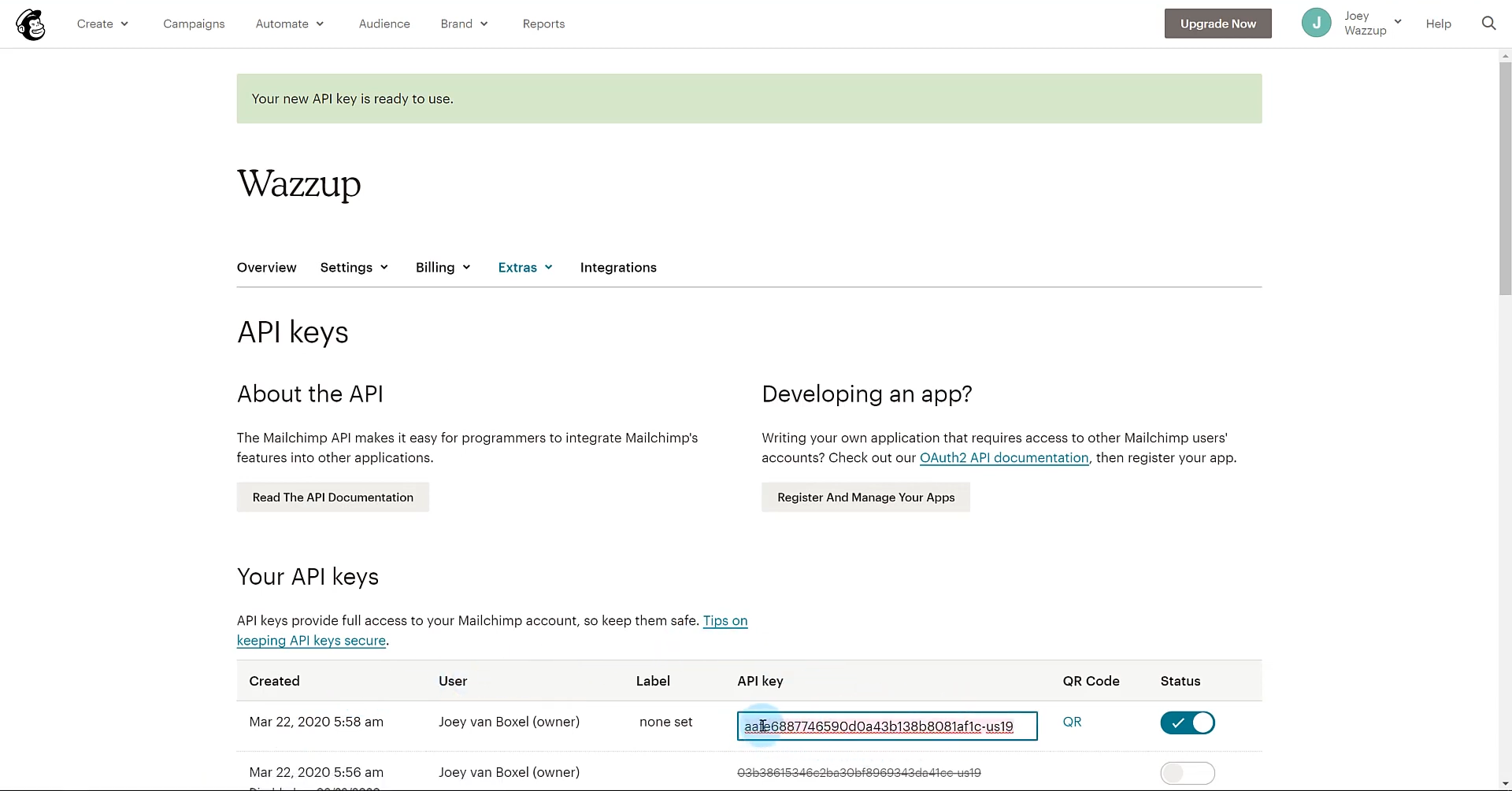The height and width of the screenshot is (791, 1512).
Task: Open the Audience page
Action: (x=384, y=24)
